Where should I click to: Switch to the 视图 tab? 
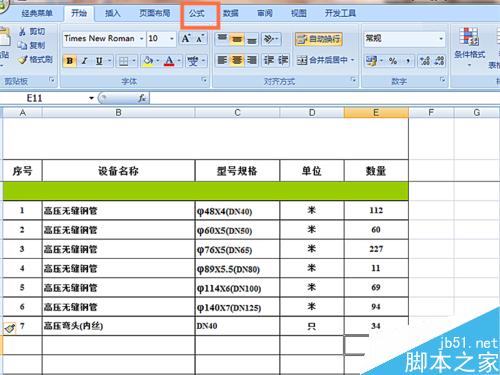tap(299, 13)
